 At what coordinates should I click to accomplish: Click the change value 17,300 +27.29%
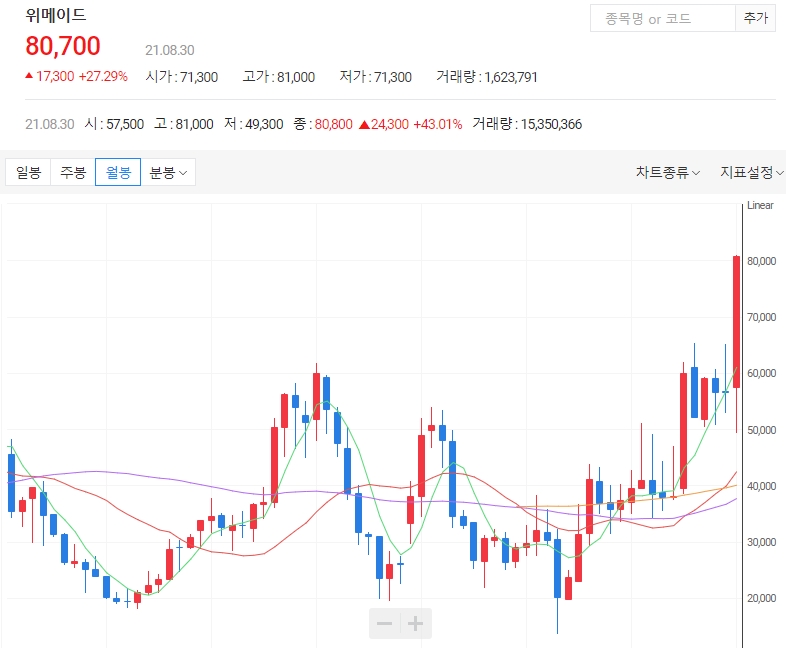tap(76, 76)
